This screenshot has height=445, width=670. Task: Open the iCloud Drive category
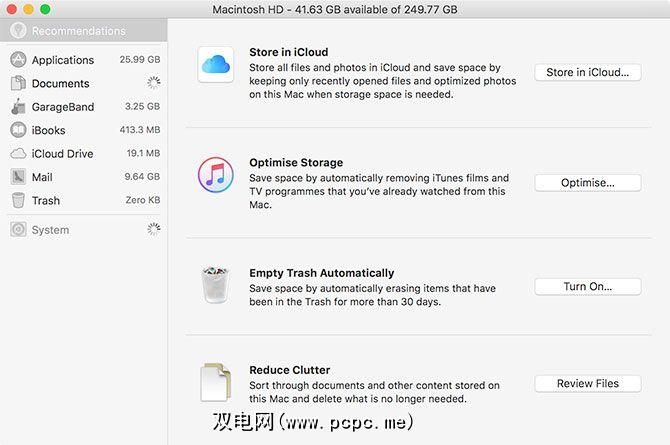84,153
